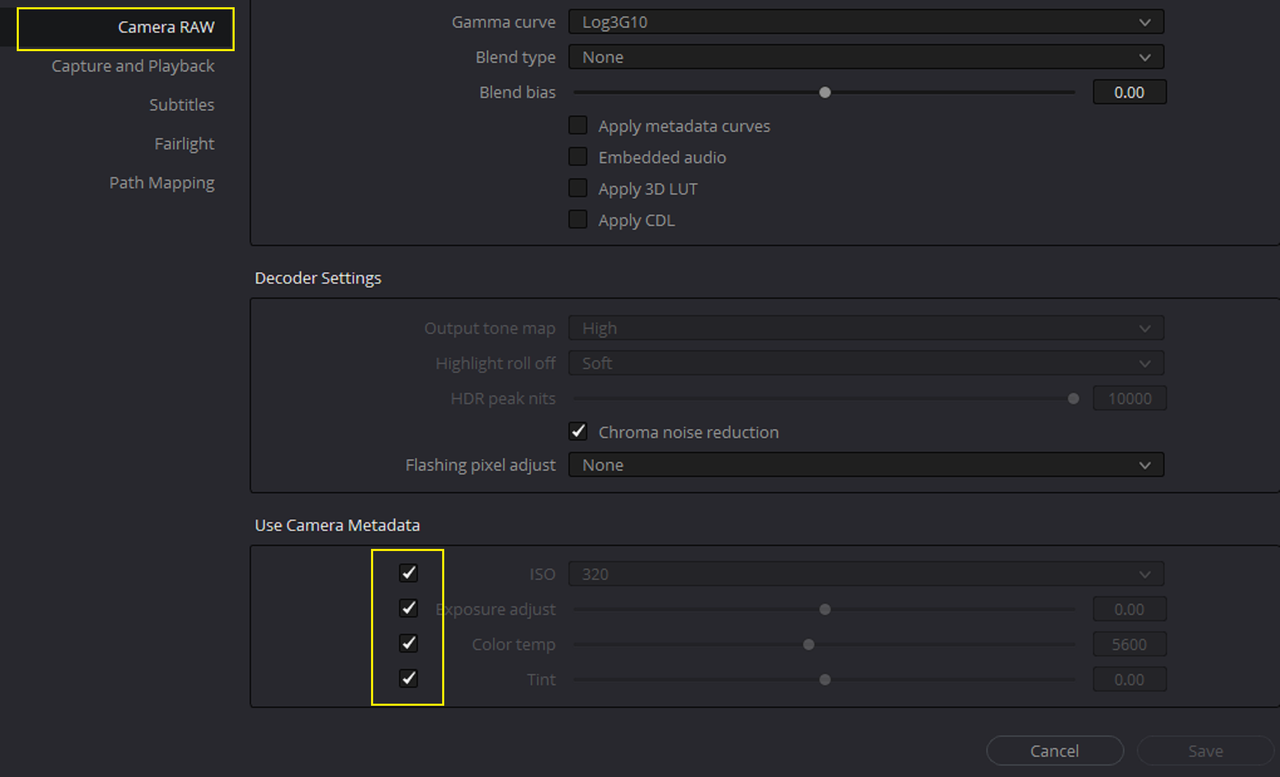Disable Chroma noise reduction

[578, 432]
